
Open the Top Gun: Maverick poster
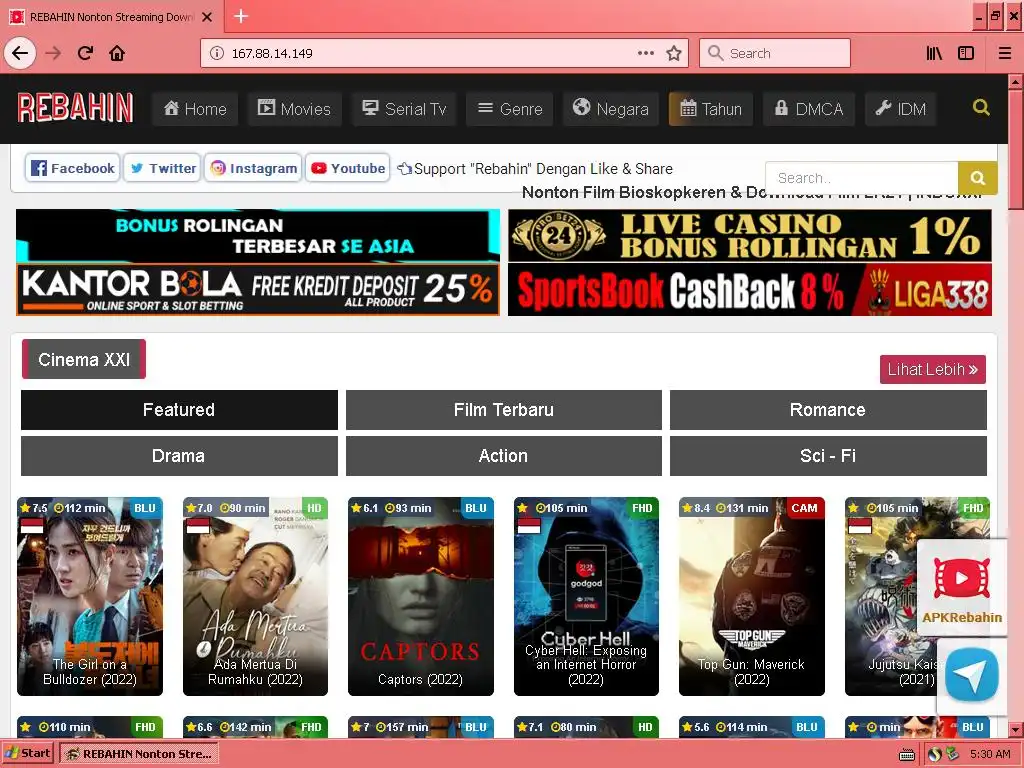752,596
